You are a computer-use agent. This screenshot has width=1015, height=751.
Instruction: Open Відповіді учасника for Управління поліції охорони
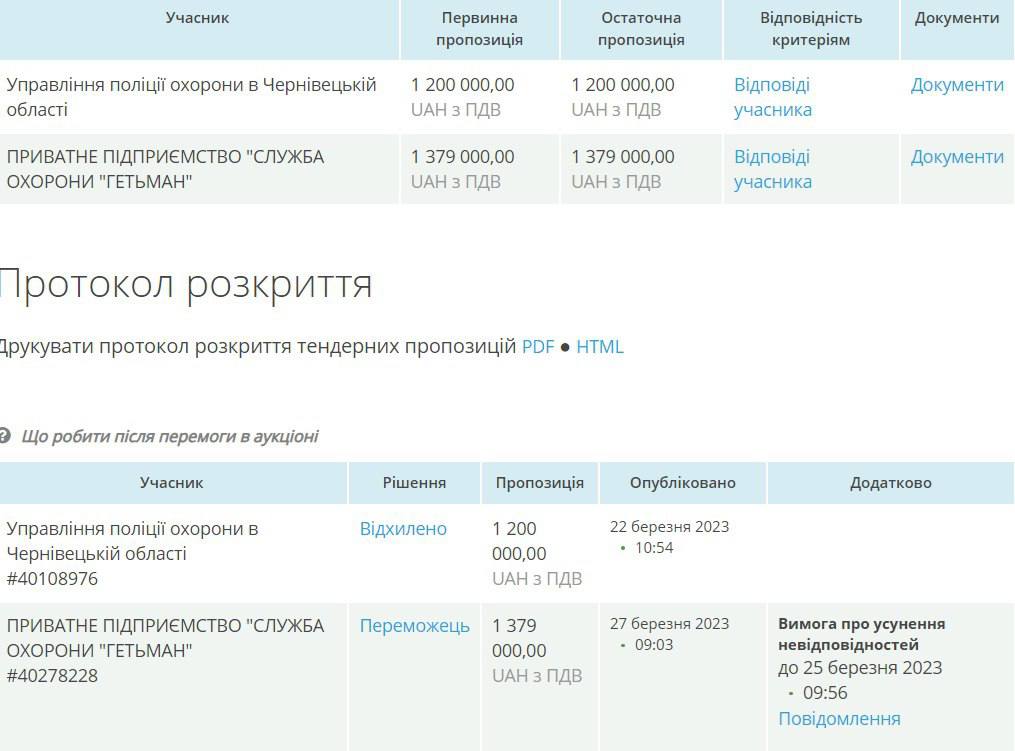point(772,97)
